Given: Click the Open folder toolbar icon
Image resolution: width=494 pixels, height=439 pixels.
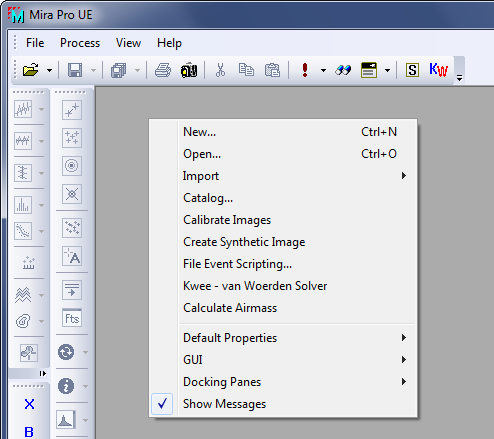Looking at the screenshot, I should click(x=30, y=70).
